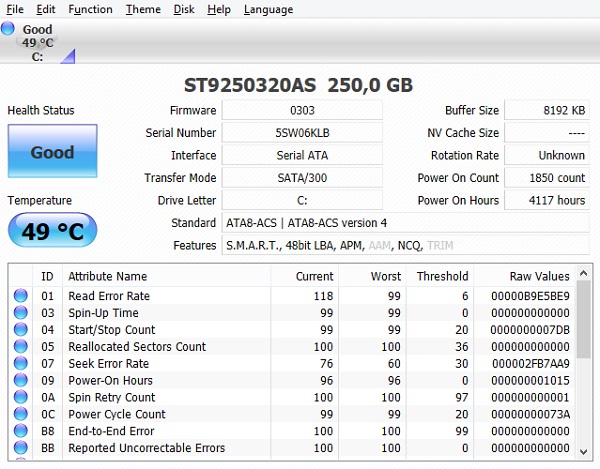
Task: Select the Start/Stop Count row text
Action: click(x=112, y=329)
